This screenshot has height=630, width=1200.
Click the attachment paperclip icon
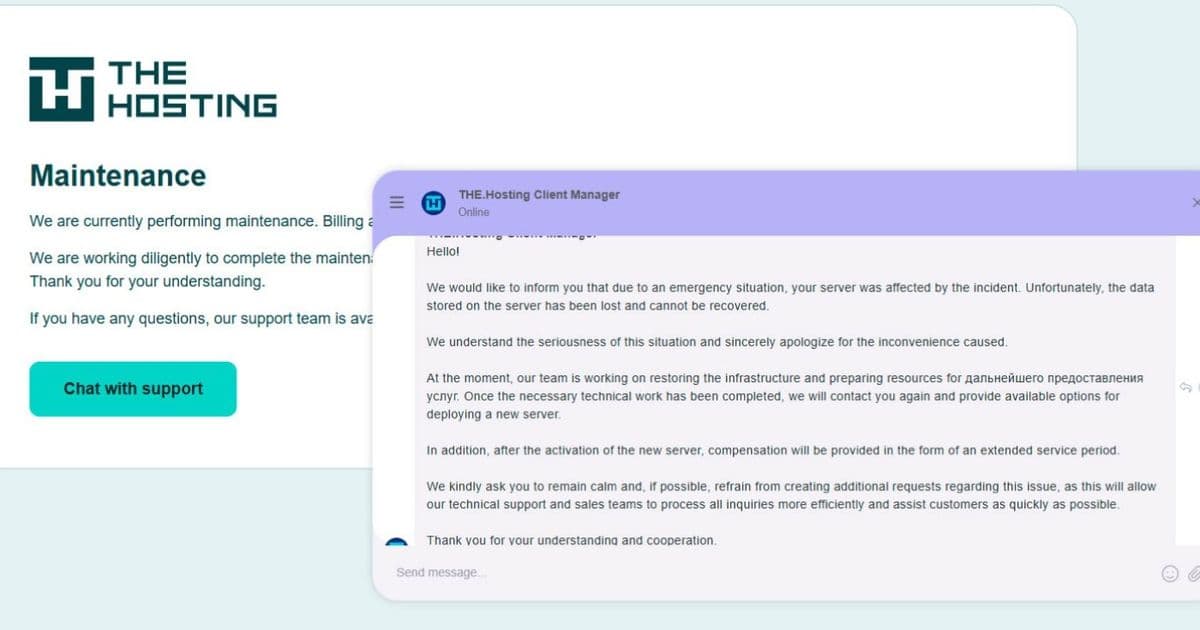tap(1194, 574)
